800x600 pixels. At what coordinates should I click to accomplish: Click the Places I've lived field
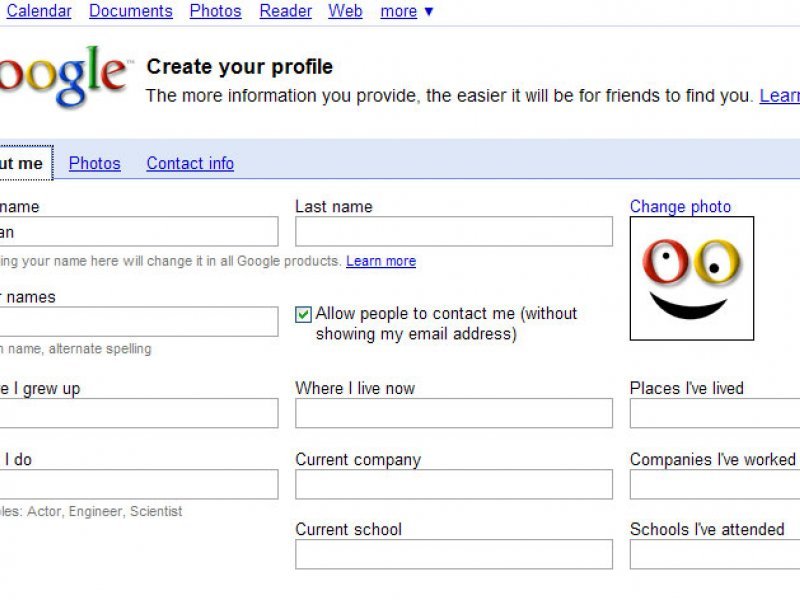click(x=715, y=413)
